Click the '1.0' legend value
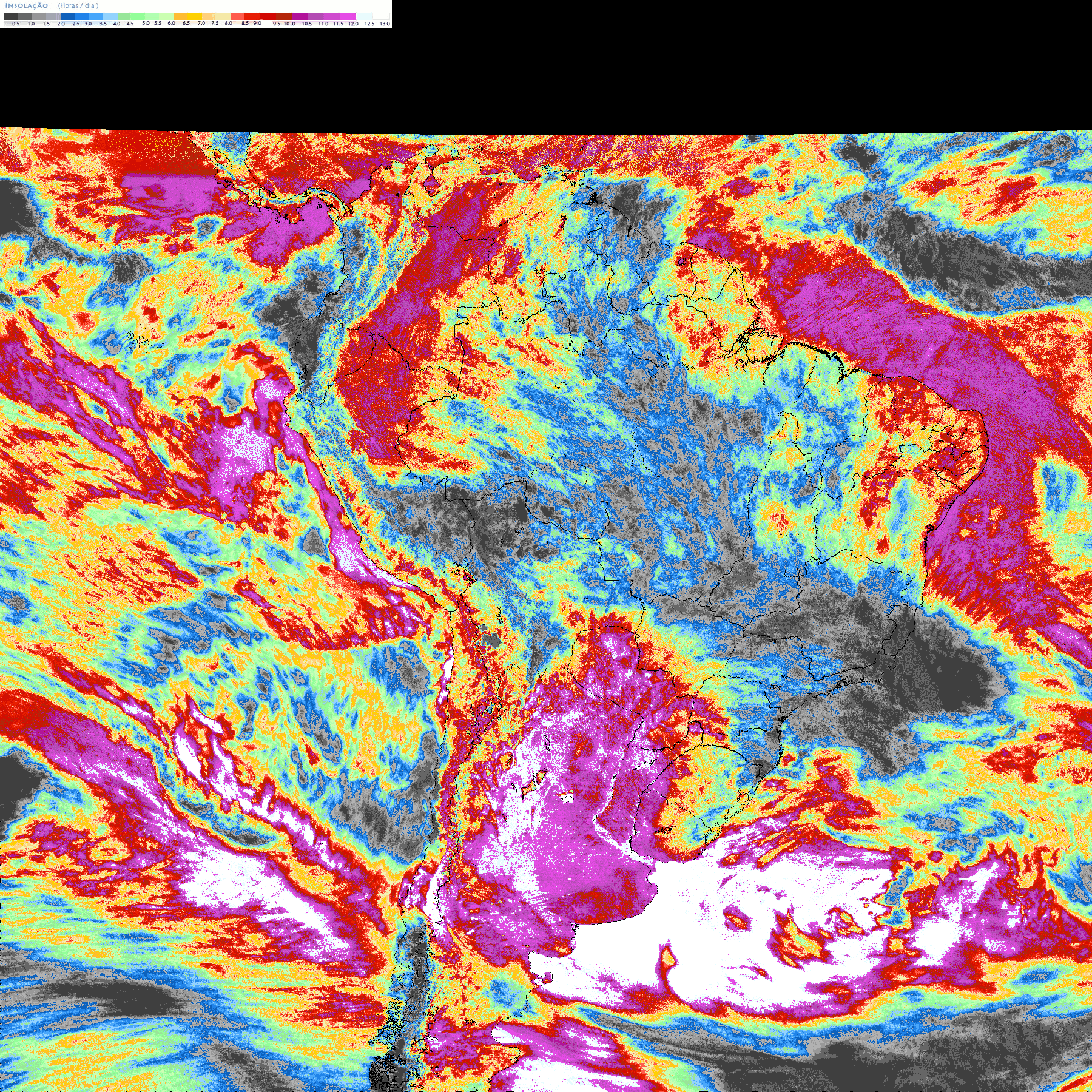The width and height of the screenshot is (1092, 1092). [x=31, y=24]
